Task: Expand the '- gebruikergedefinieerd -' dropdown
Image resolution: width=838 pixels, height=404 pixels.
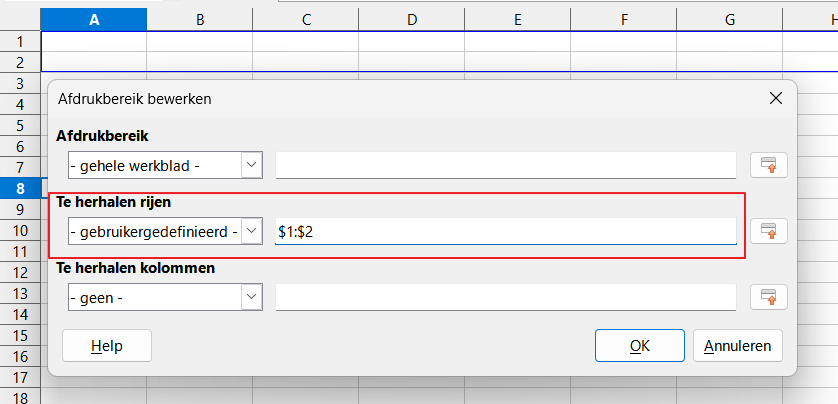Action: (251, 231)
